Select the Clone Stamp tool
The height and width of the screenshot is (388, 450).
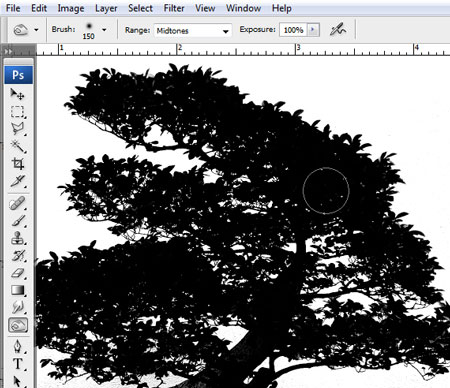point(17,238)
